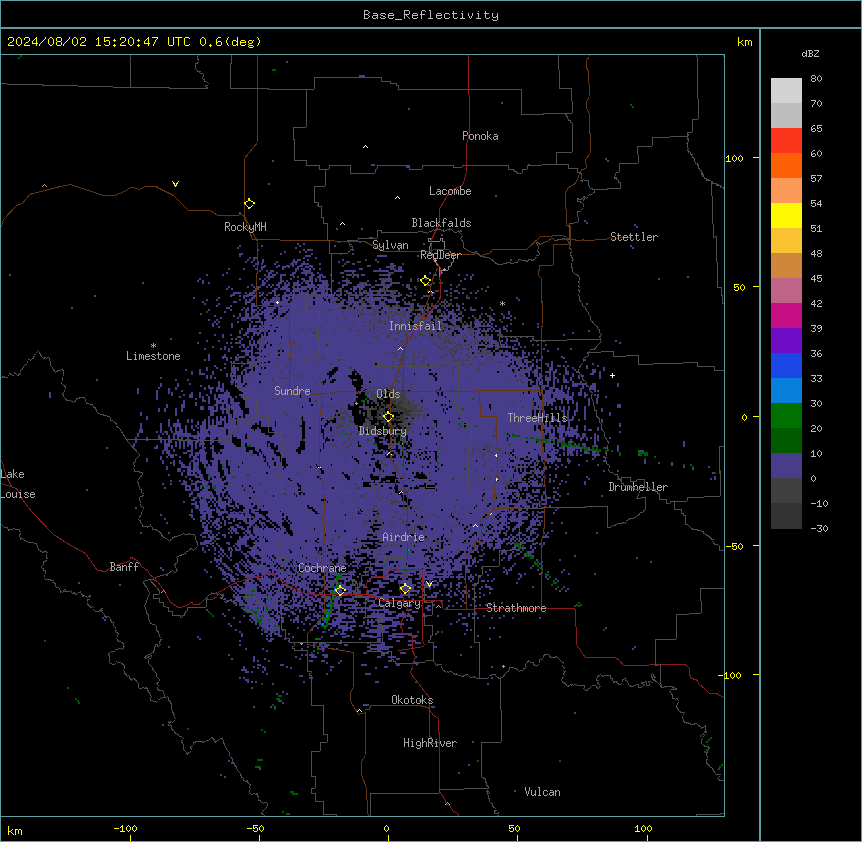Click the light gray 70–80 dBZ swatch

point(786,91)
